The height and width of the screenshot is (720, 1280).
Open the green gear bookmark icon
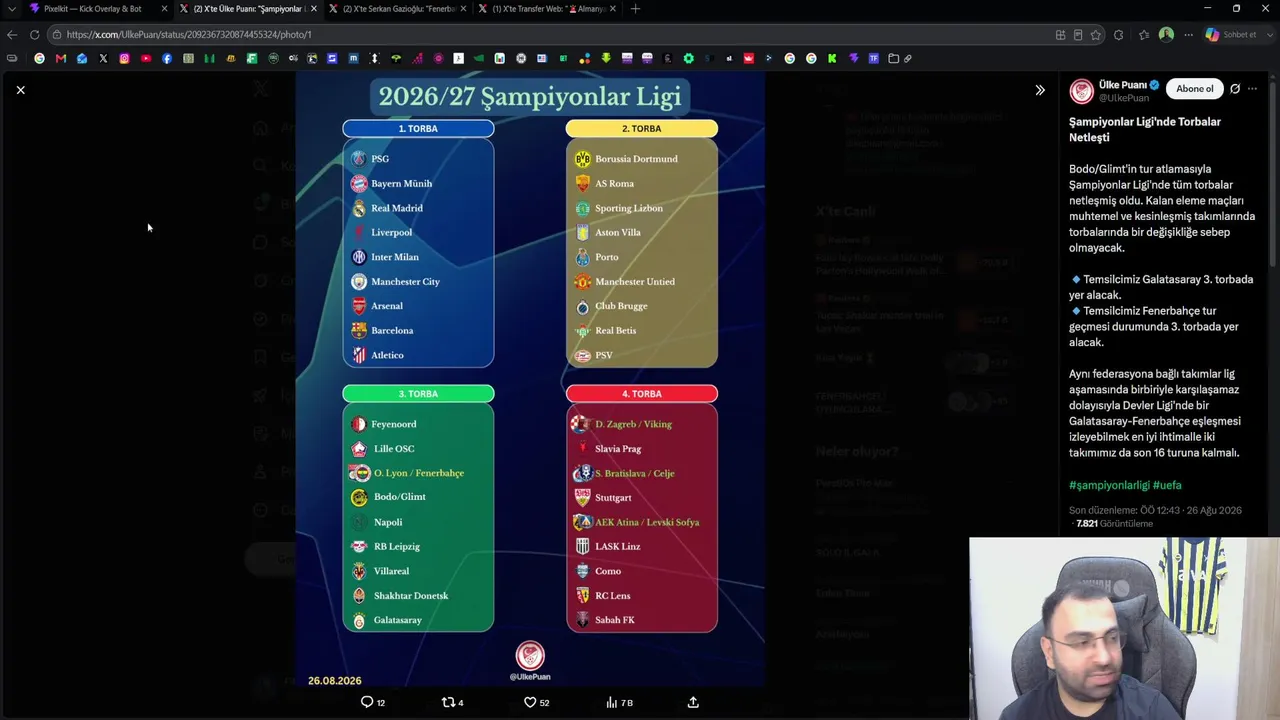coord(689,58)
